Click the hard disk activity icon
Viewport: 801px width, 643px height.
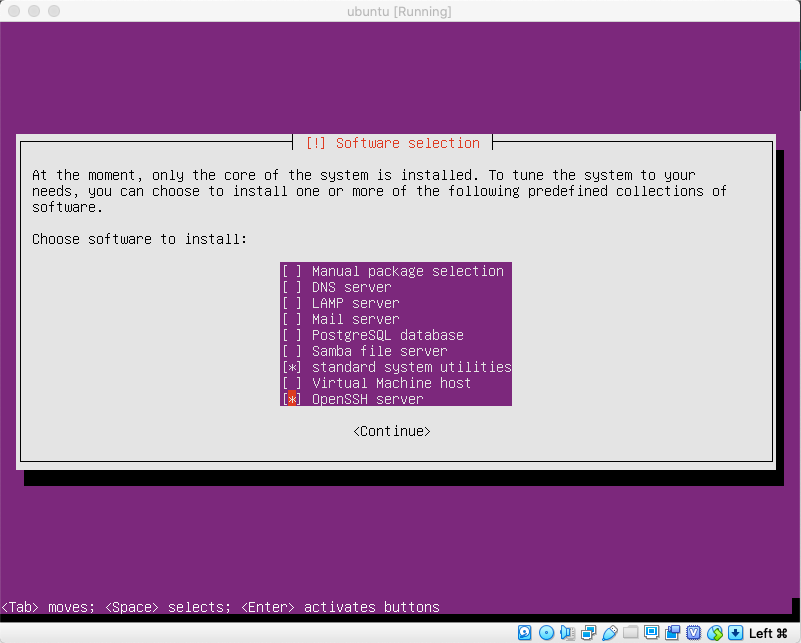(x=525, y=633)
